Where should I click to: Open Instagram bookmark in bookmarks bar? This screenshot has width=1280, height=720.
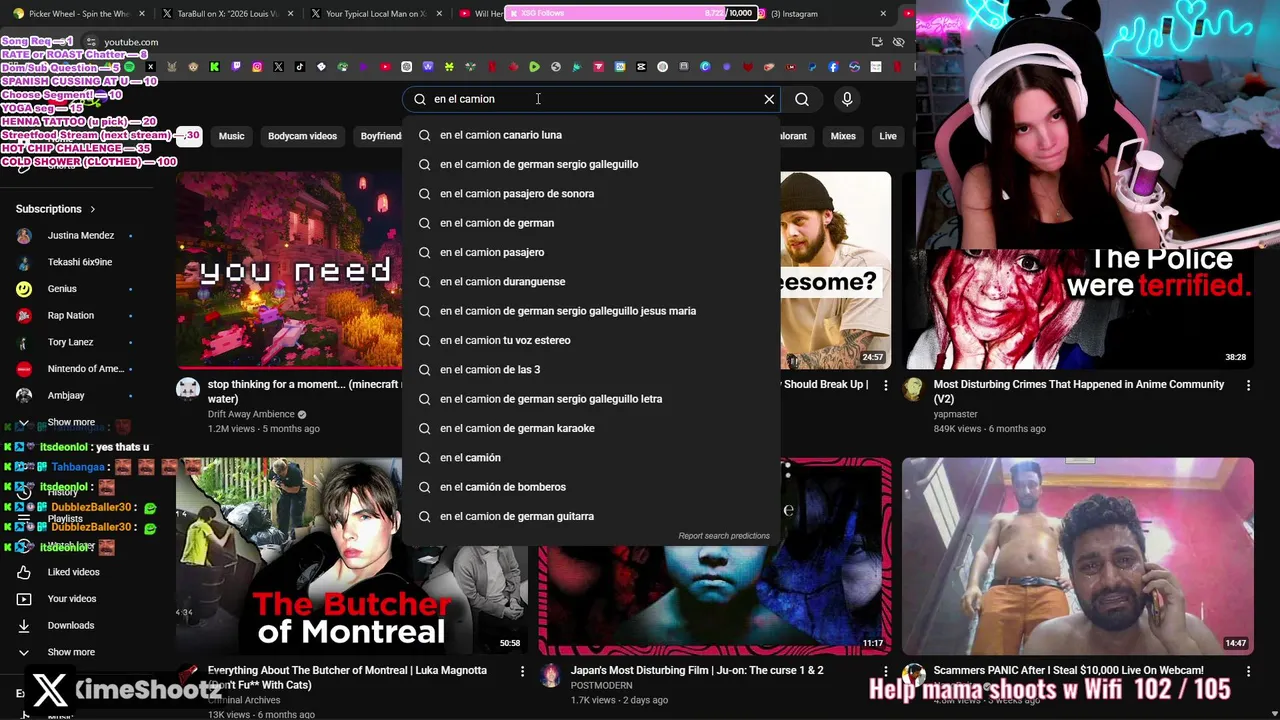[257, 67]
